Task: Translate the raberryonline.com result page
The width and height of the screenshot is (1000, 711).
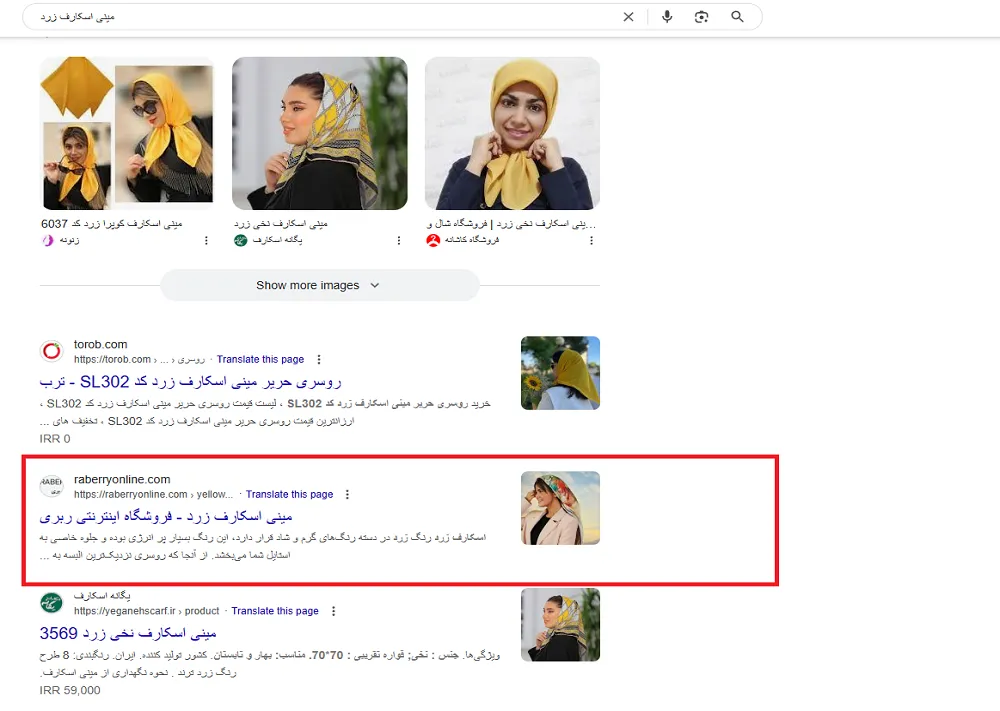Action: (x=290, y=495)
